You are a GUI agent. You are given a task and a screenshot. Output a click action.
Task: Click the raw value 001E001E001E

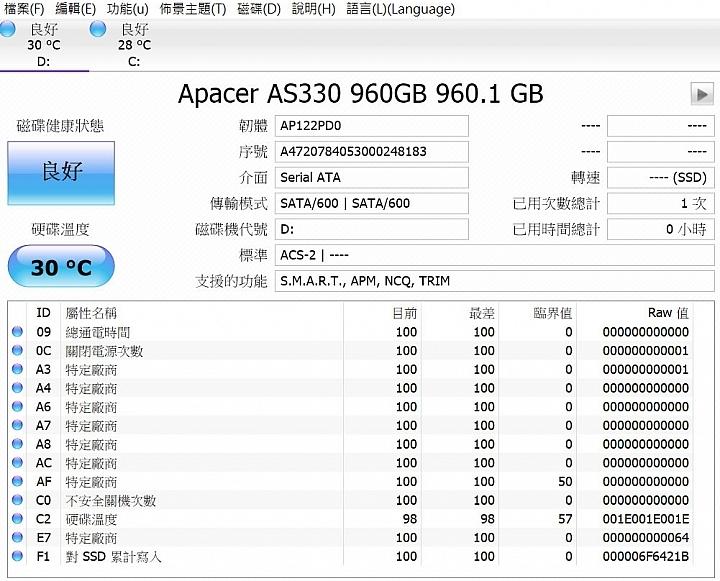pos(646,519)
